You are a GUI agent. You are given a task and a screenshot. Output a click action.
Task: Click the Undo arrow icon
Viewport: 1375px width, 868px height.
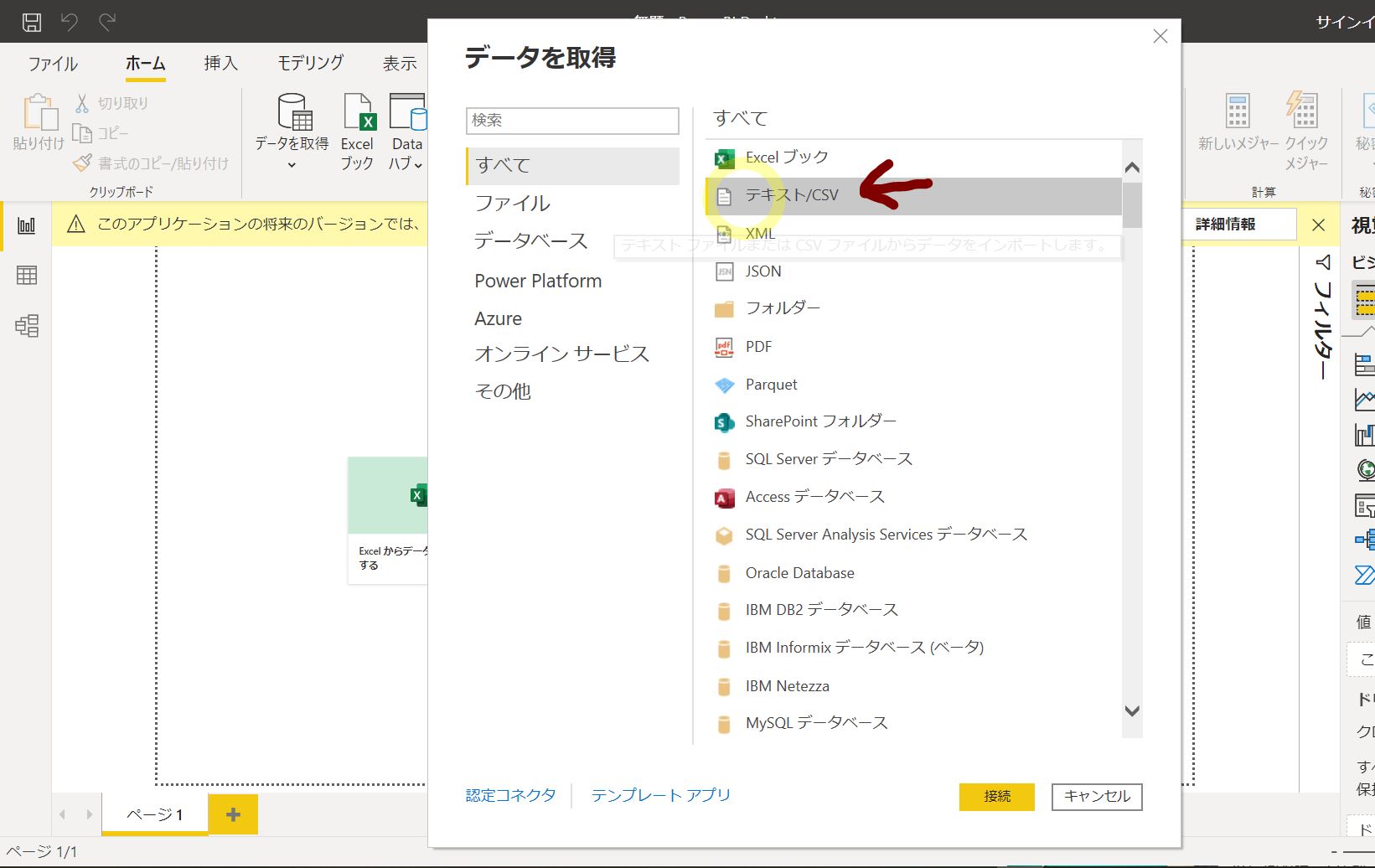pos(70,22)
